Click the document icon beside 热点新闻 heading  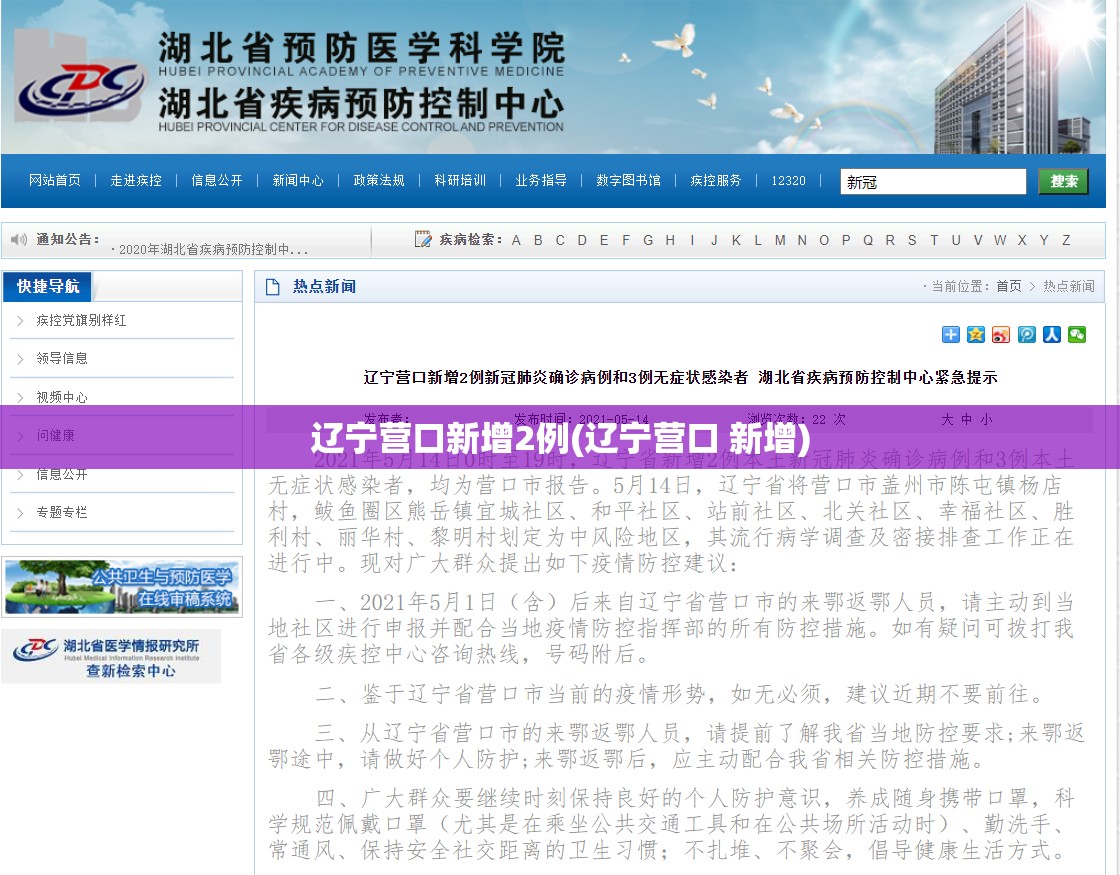[273, 287]
